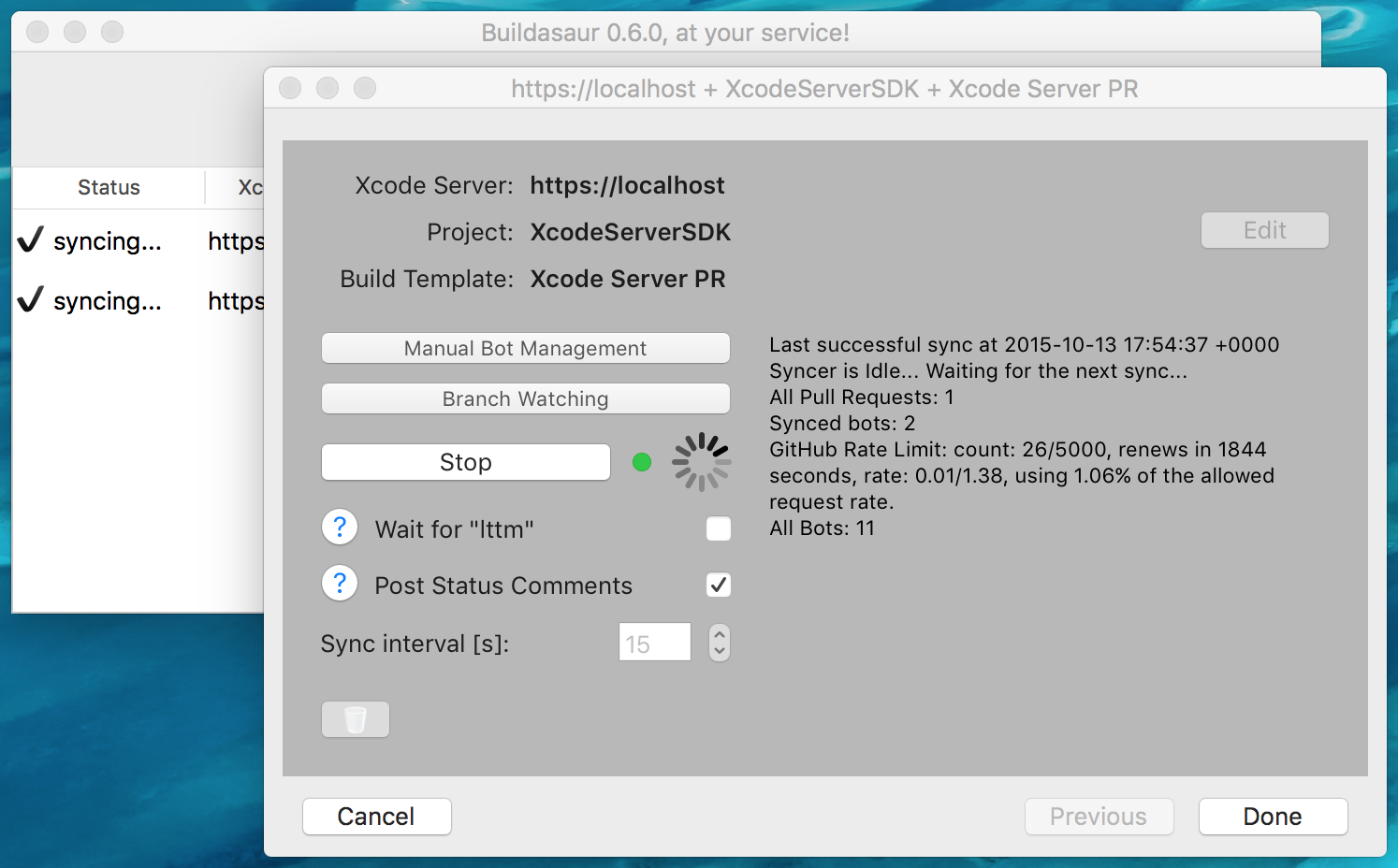This screenshot has height=868, width=1398.
Task: Click the XcodeServerSDK project name
Action: [x=631, y=232]
